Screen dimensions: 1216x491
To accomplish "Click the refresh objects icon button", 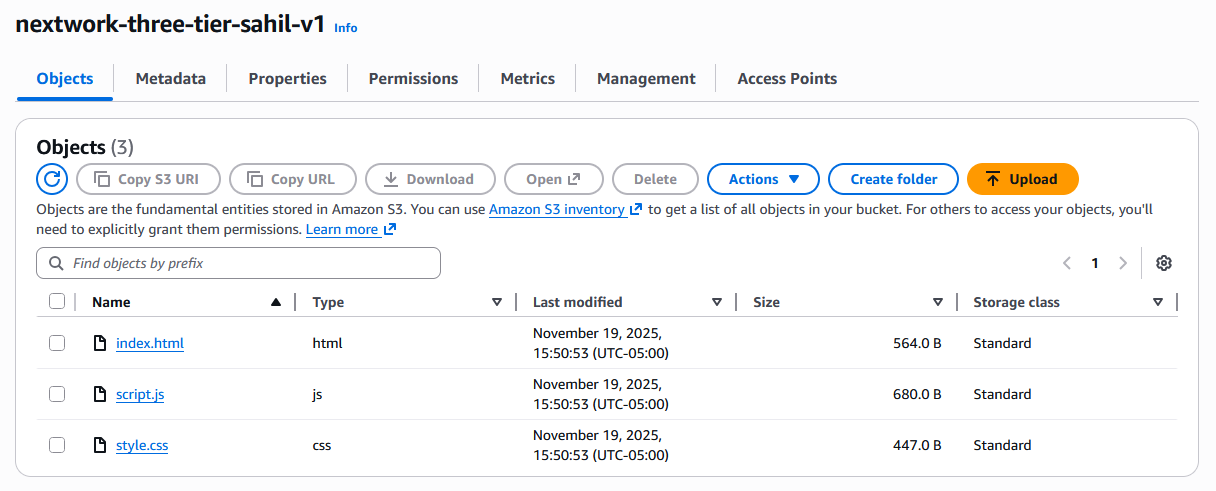I will tap(52, 179).
